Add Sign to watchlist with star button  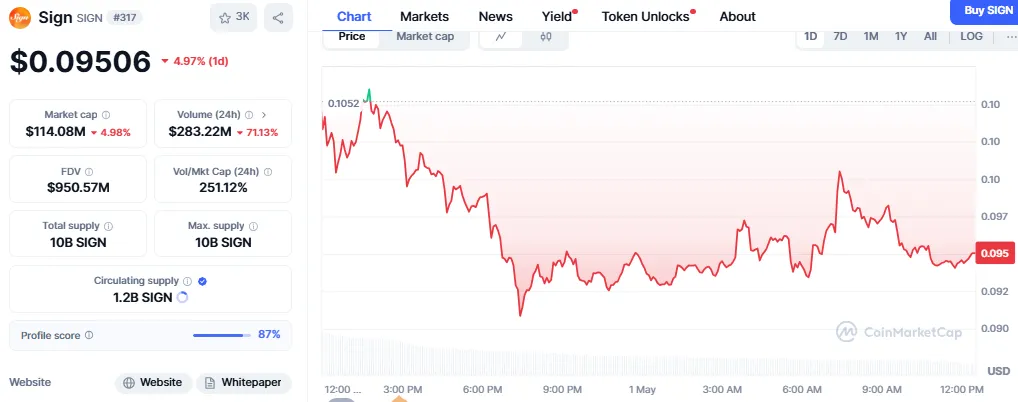click(234, 17)
